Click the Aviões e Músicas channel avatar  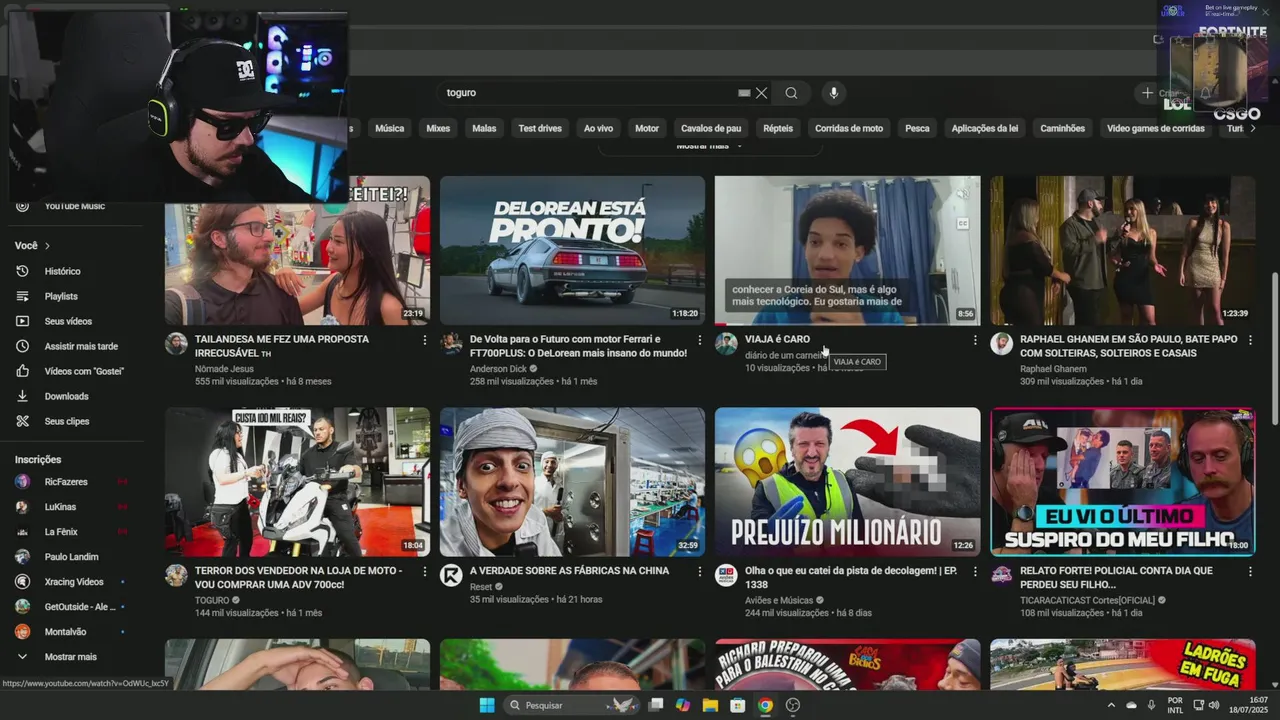(726, 575)
